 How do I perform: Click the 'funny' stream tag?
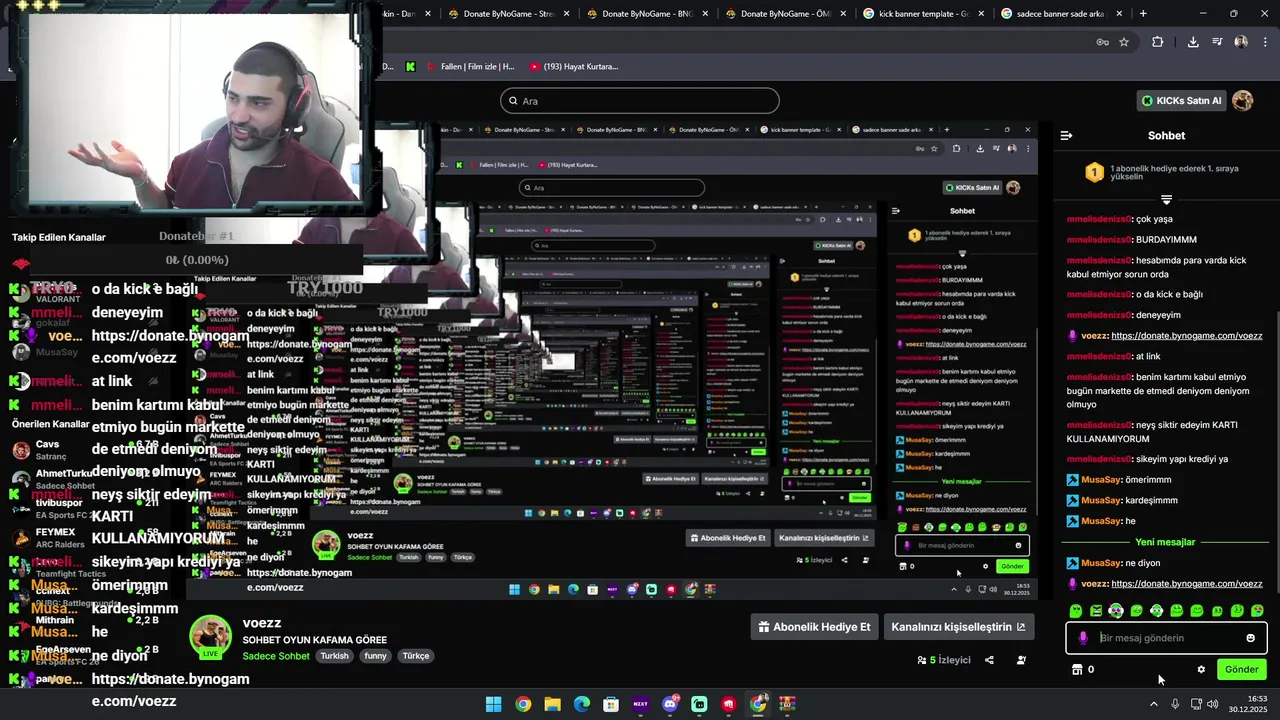tap(375, 656)
